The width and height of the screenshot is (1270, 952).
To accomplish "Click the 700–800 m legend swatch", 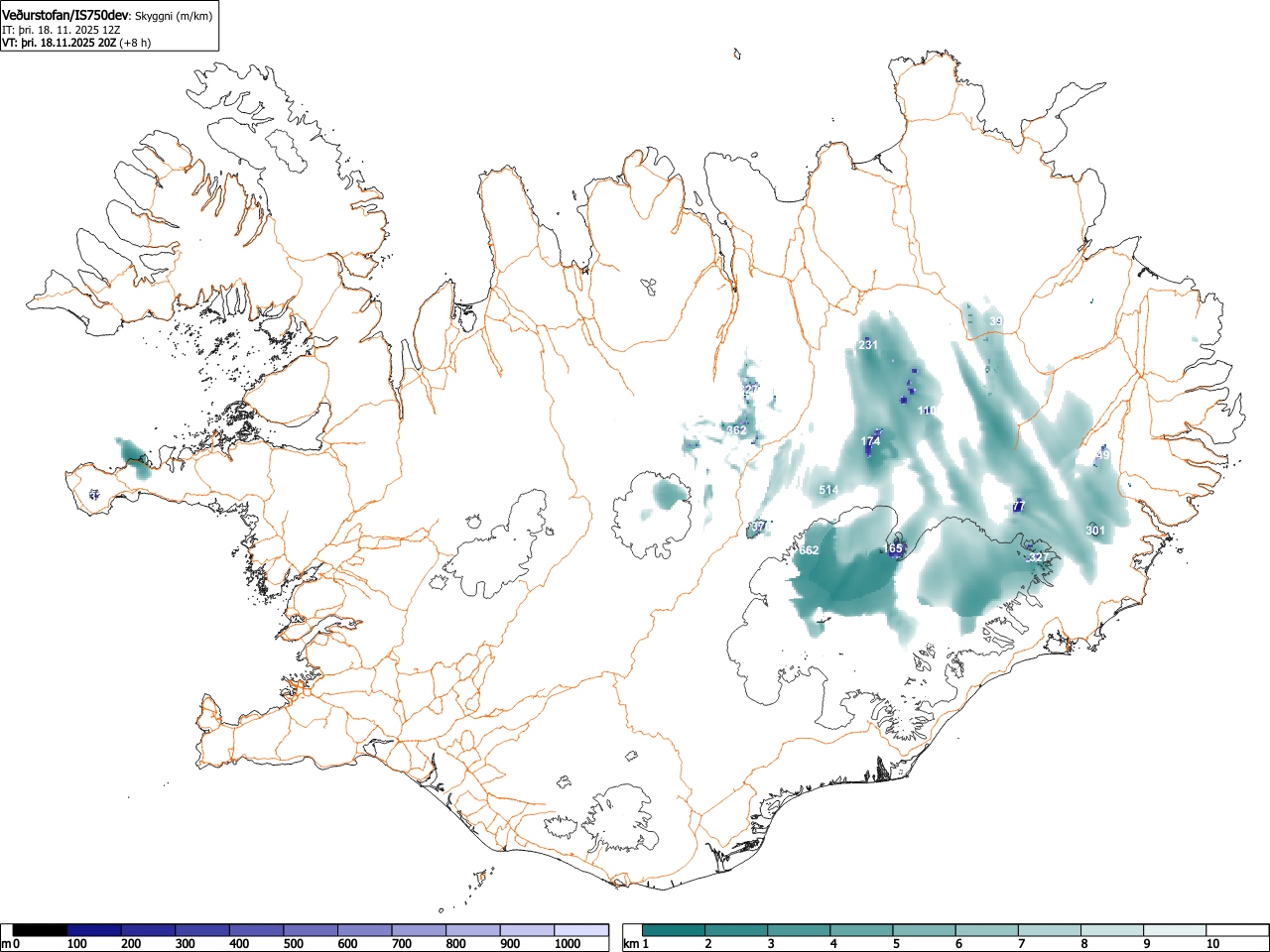I will [x=419, y=930].
